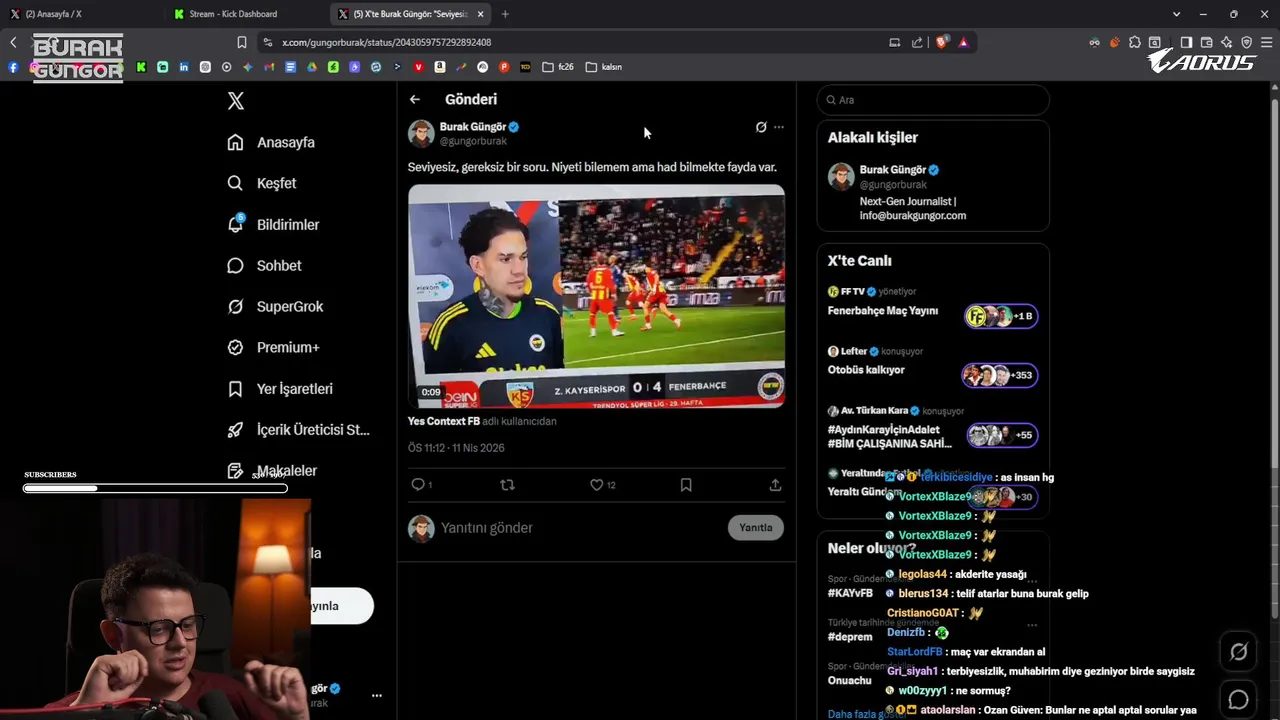Open LinkedIn bookmark in bookmarks bar
Image resolution: width=1280 pixels, height=720 pixels.
point(184,67)
